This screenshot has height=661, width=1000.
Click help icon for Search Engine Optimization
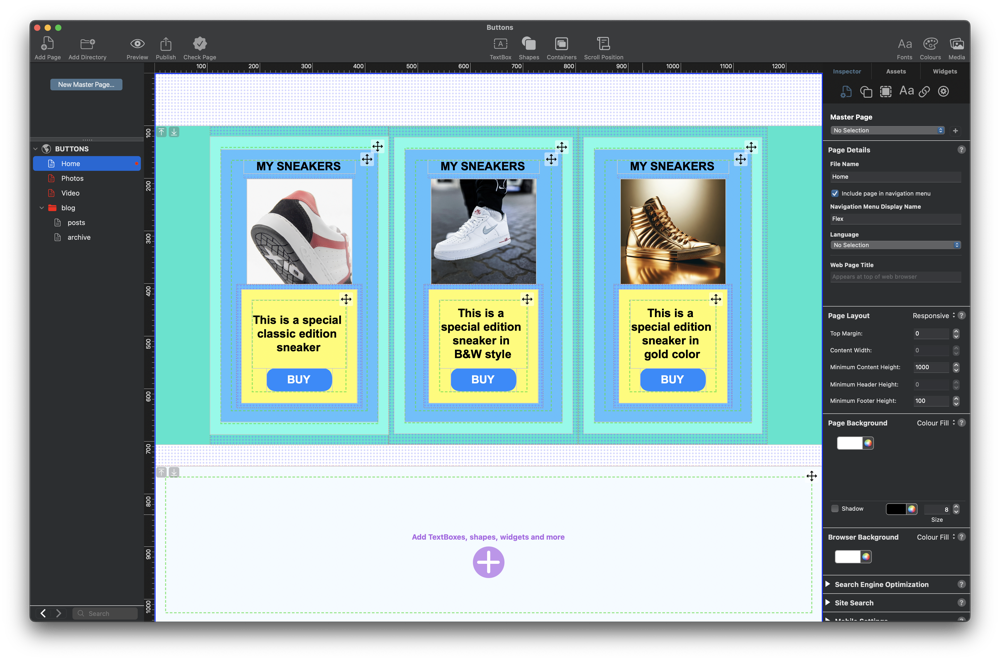pyautogui.click(x=961, y=584)
